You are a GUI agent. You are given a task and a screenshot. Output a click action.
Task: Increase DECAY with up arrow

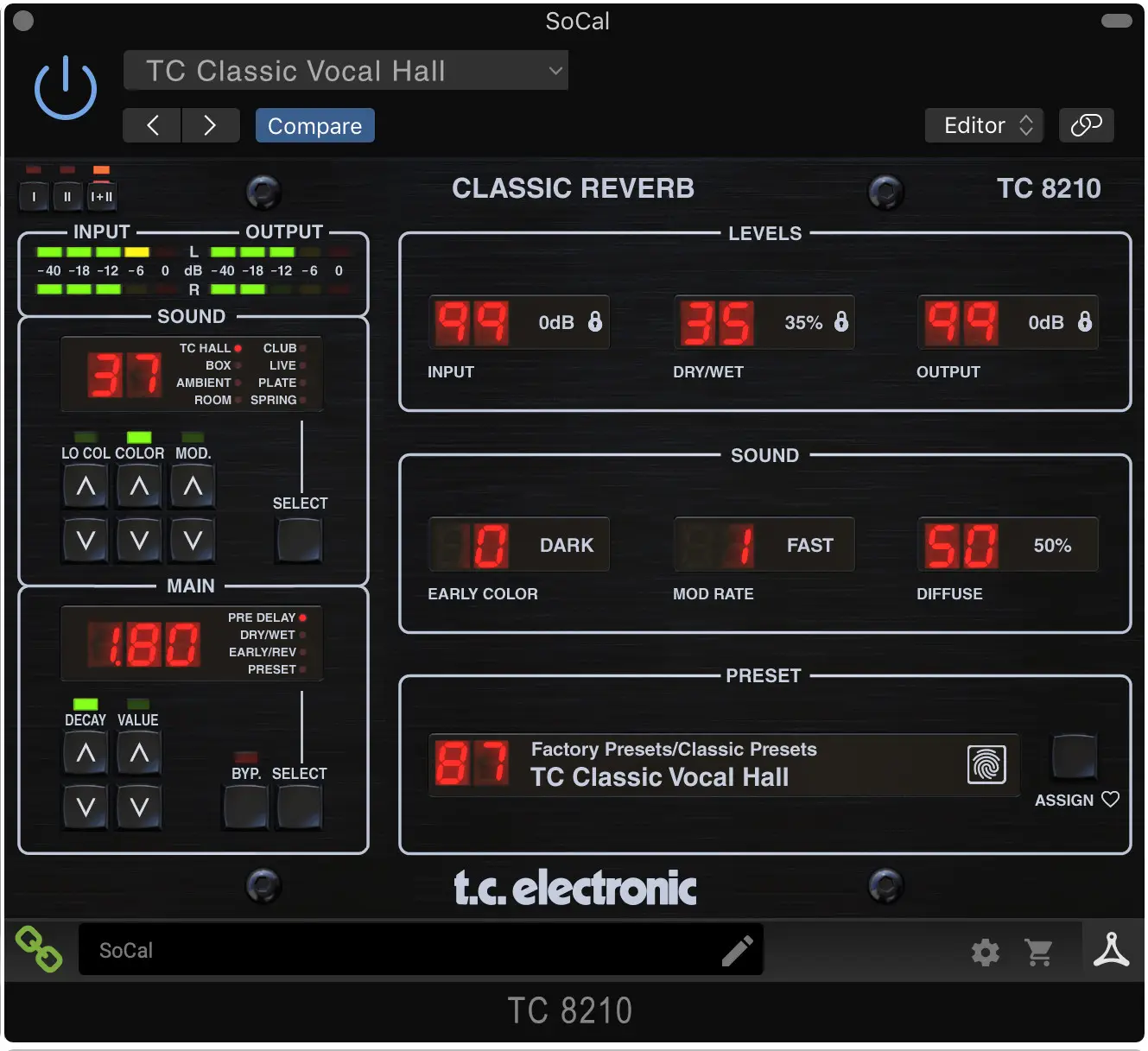[x=86, y=753]
